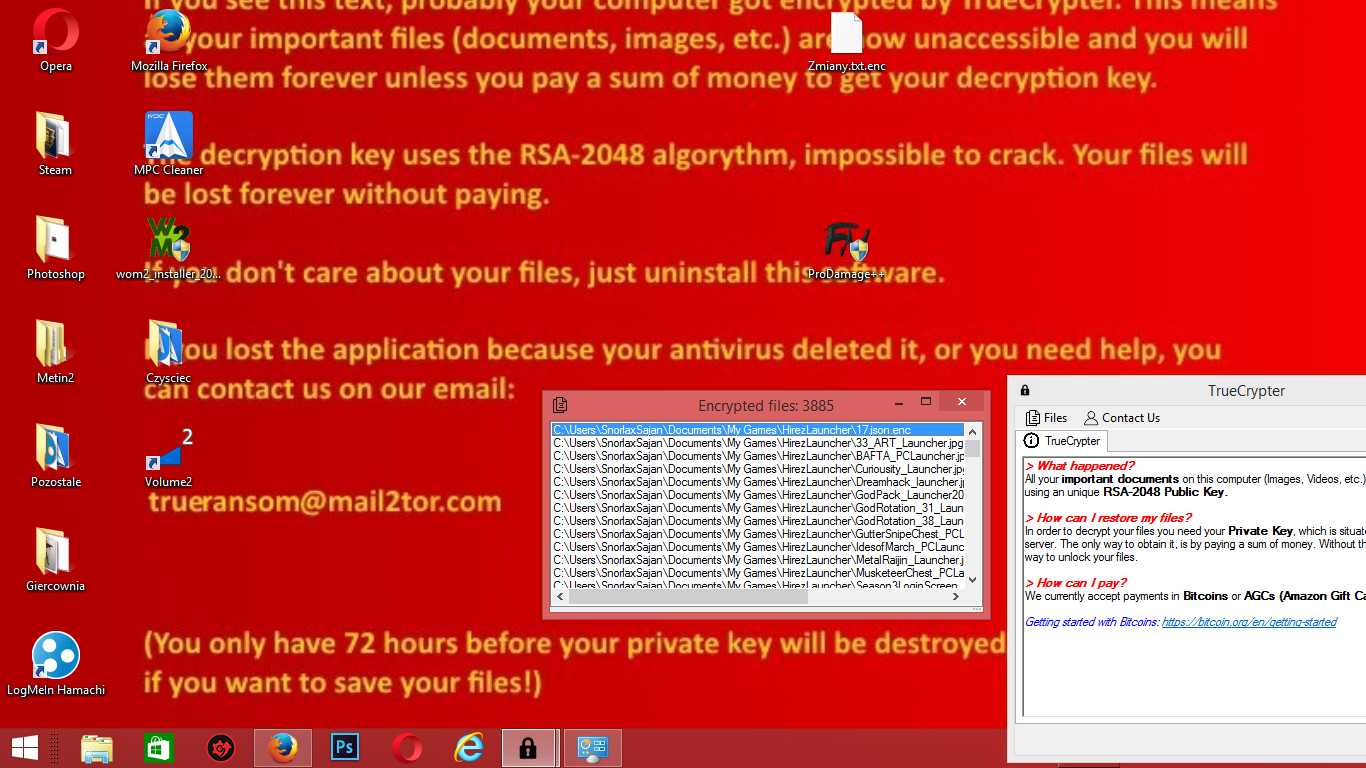Screen dimensions: 1366x768
Task: Select the 17.json.enc file row
Action: pyautogui.click(x=758, y=430)
